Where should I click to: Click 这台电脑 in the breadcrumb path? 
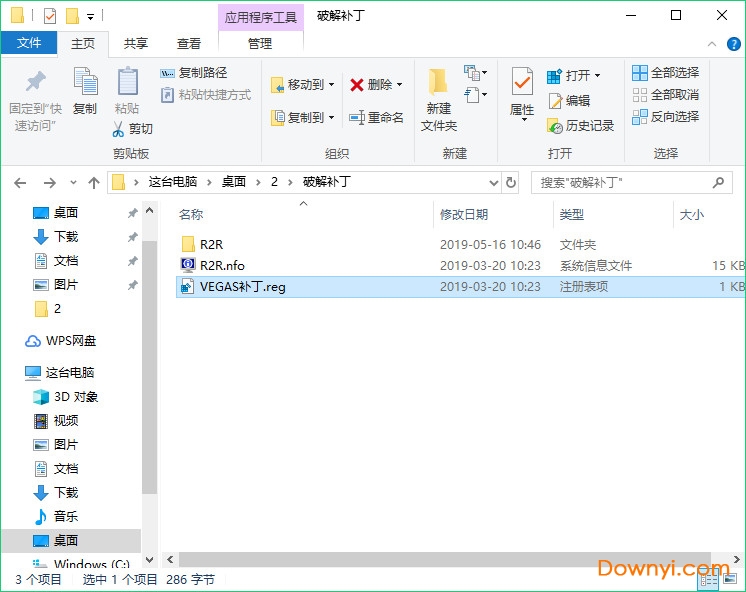coord(173,182)
